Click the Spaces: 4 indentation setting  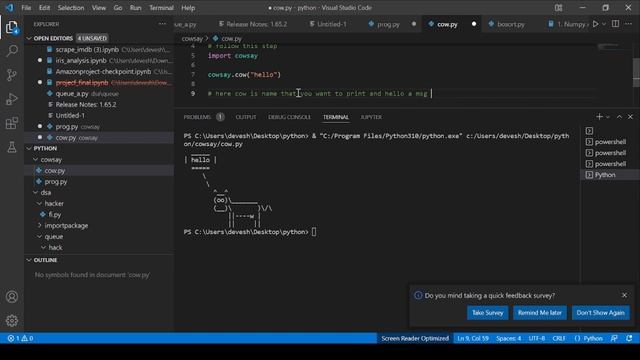pyautogui.click(x=509, y=338)
